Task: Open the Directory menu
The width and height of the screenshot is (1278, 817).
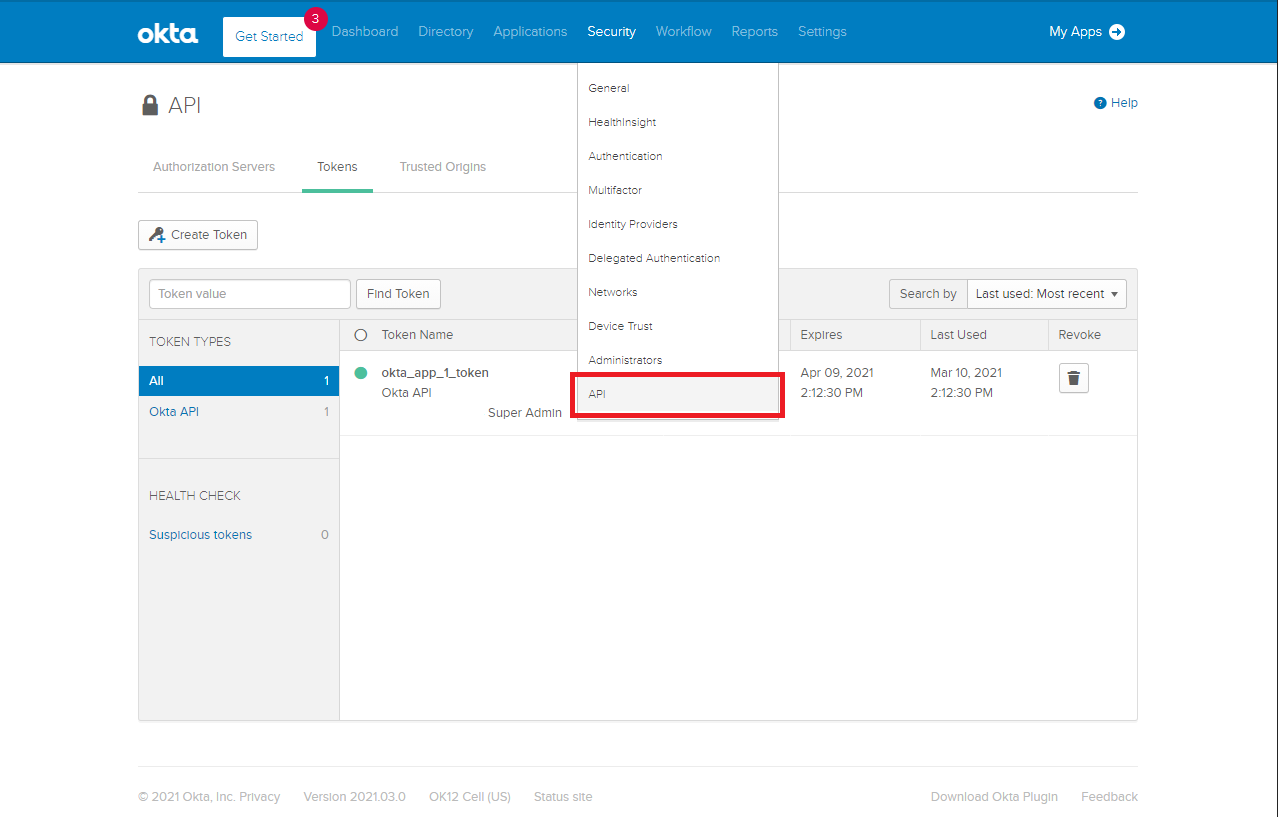Action: click(x=446, y=32)
